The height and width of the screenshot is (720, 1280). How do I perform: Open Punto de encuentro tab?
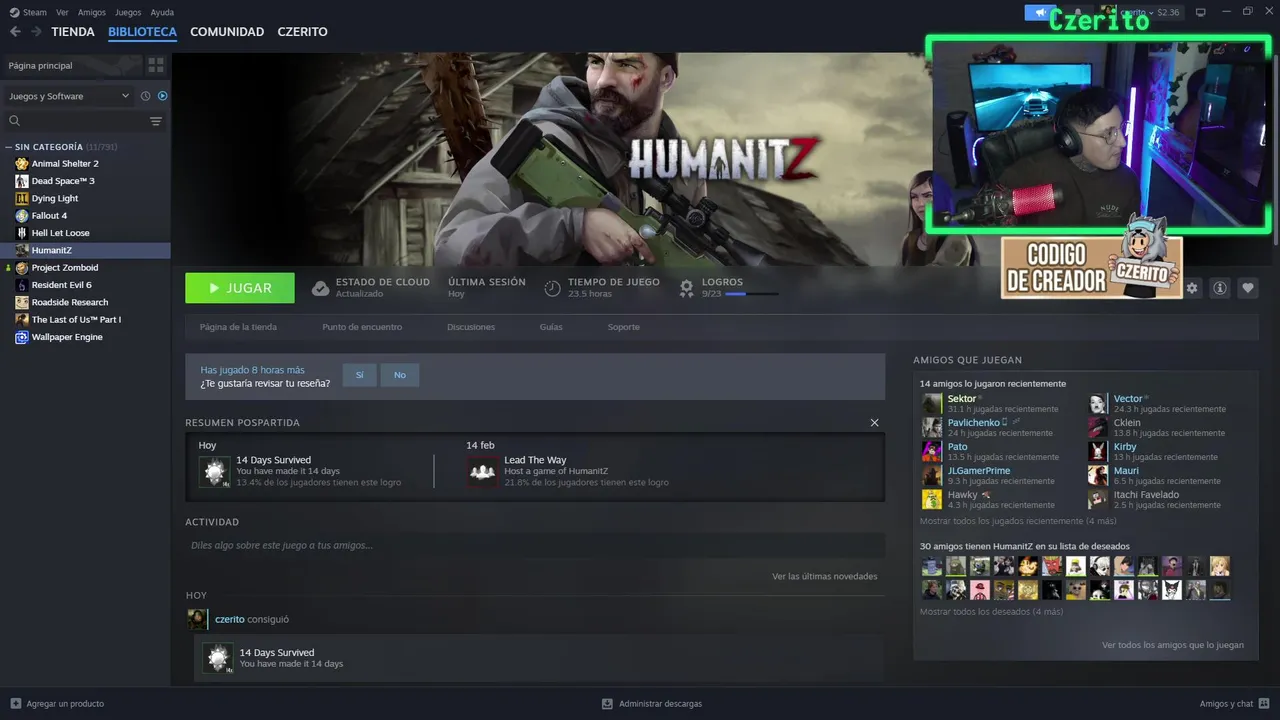pyautogui.click(x=362, y=327)
